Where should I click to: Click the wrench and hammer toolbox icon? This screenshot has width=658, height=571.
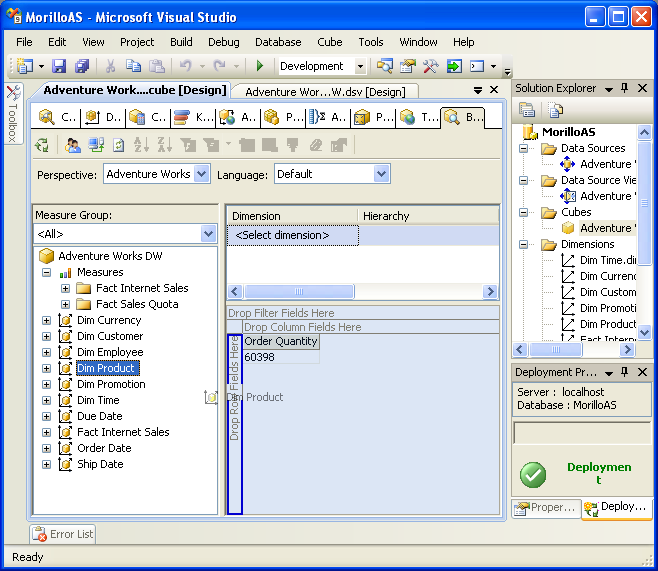[x=431, y=66]
